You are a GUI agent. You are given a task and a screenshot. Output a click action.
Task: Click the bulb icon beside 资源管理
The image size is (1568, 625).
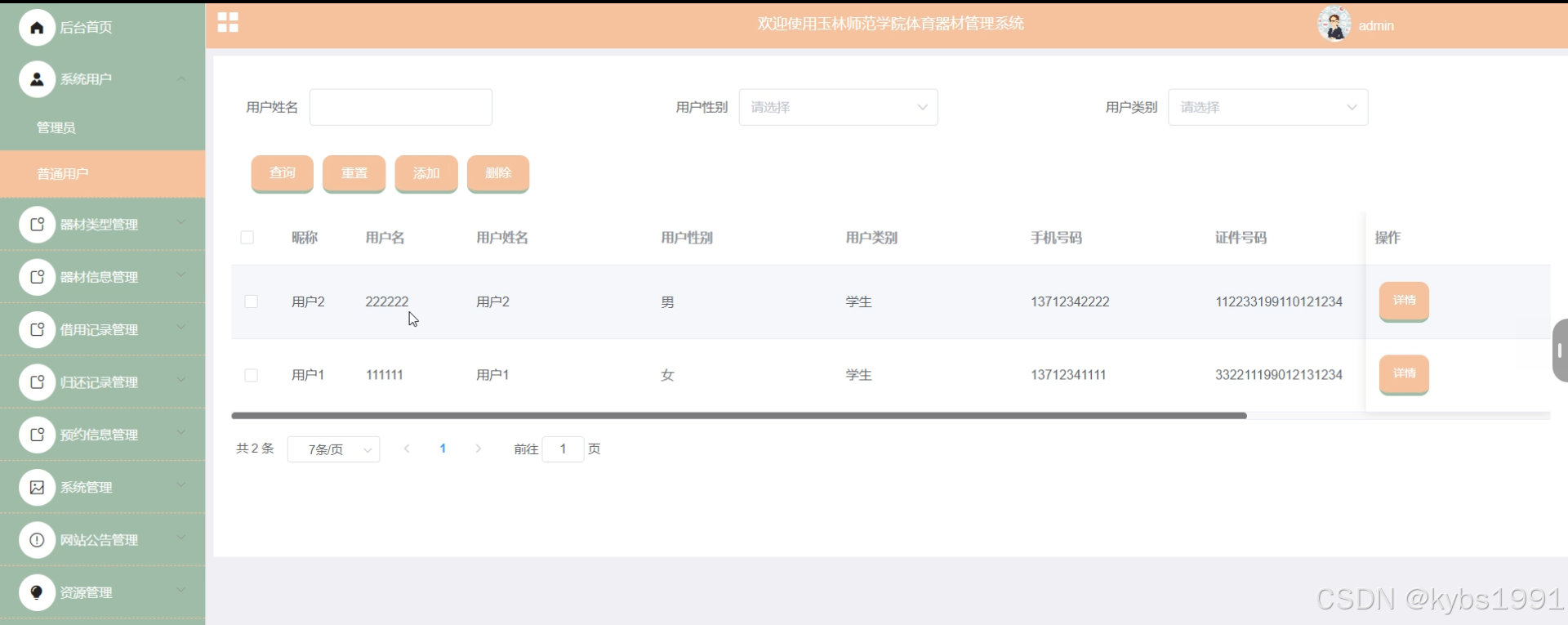37,592
